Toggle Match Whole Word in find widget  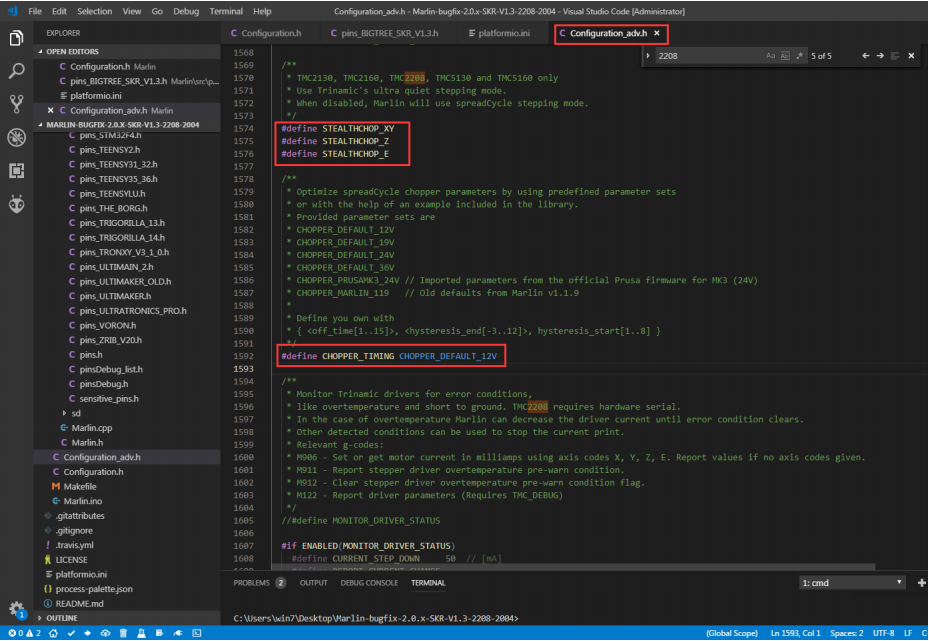785,56
